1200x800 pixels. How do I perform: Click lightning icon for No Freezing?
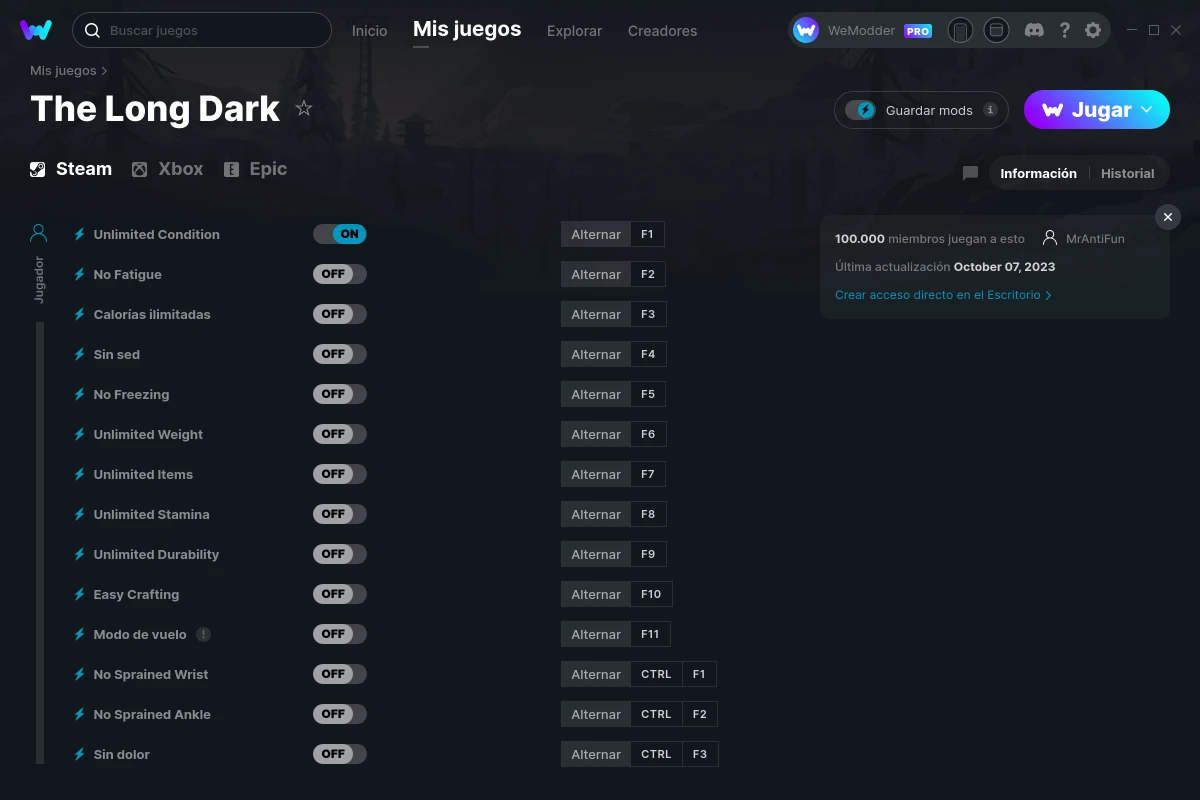pos(79,394)
